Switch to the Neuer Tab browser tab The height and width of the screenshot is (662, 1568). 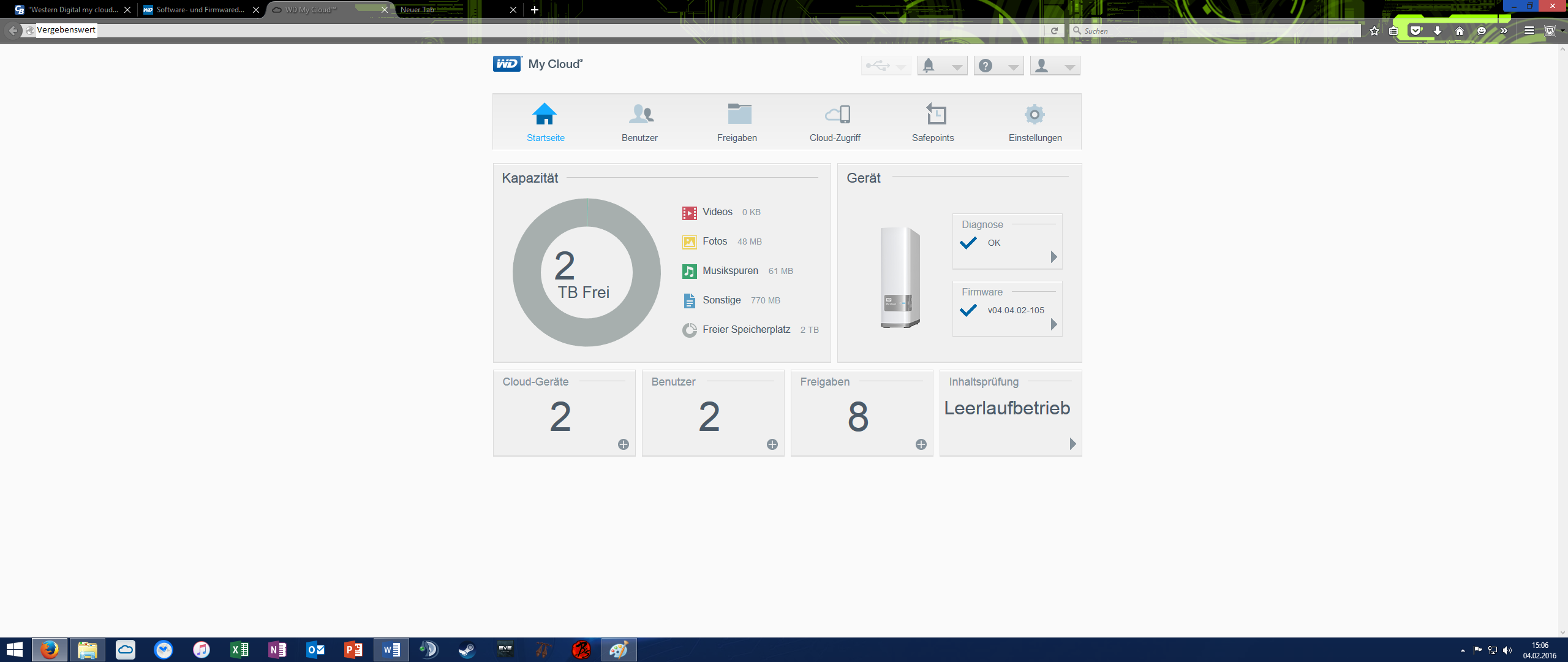[x=453, y=10]
